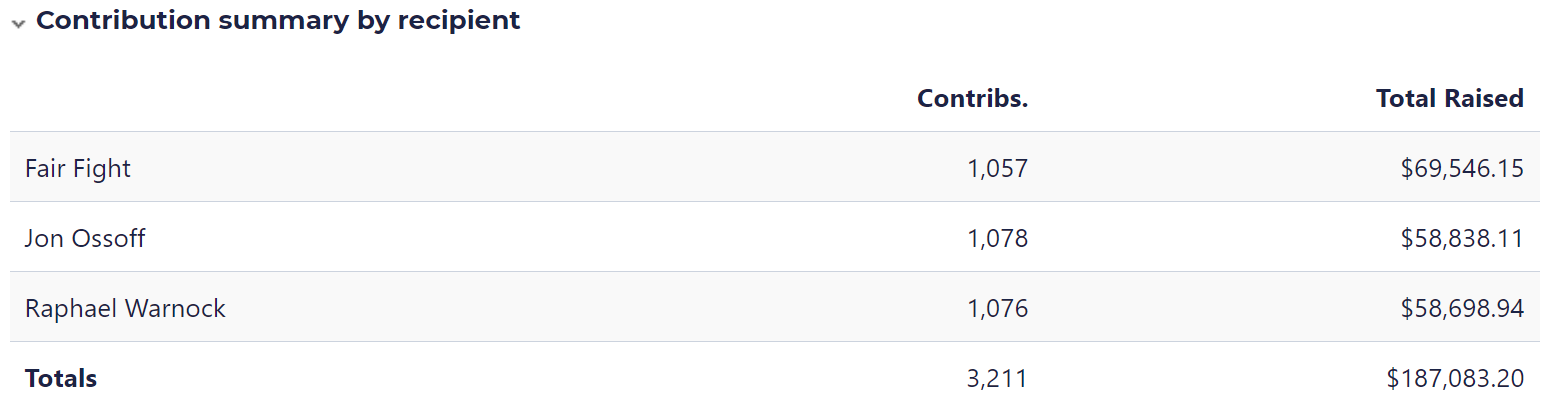
Task: Click Jon Ossoff's 1,078 contributions value
Action: [997, 238]
